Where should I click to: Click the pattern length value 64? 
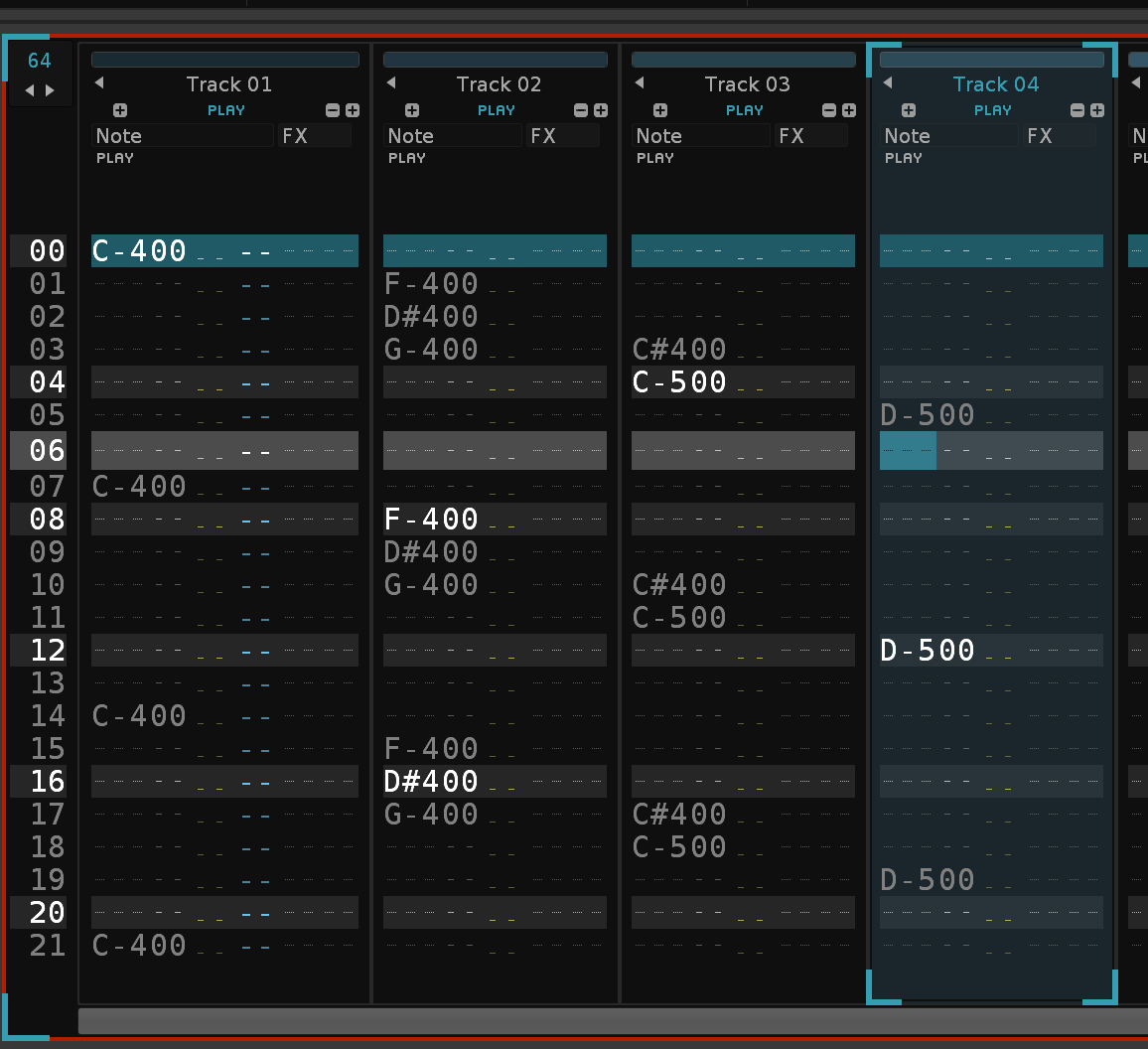coord(40,61)
